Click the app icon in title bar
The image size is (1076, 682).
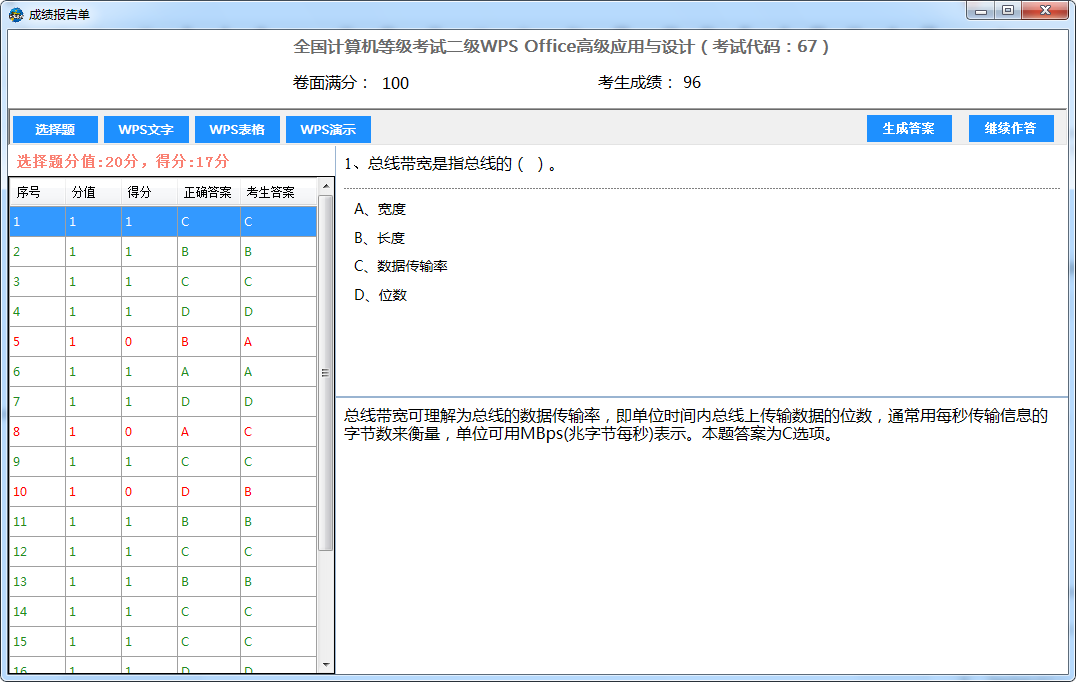point(16,14)
